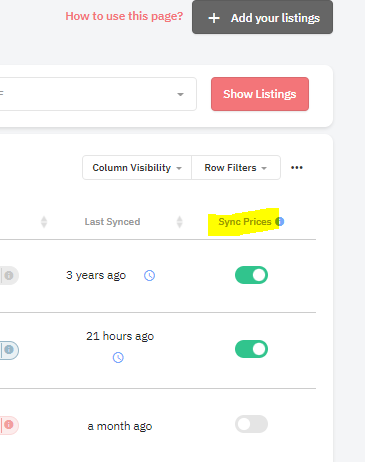Image resolution: width=365 pixels, height=462 pixels.
Task: Enable Sync Prices for a month ago row
Action: 251,424
